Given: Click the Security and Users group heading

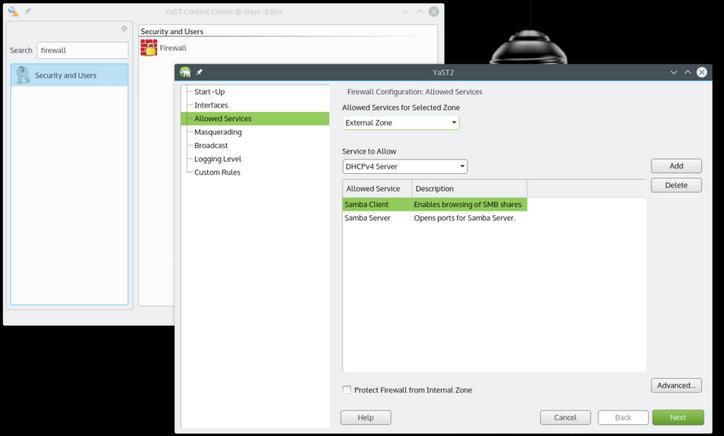Looking at the screenshot, I should [172, 31].
